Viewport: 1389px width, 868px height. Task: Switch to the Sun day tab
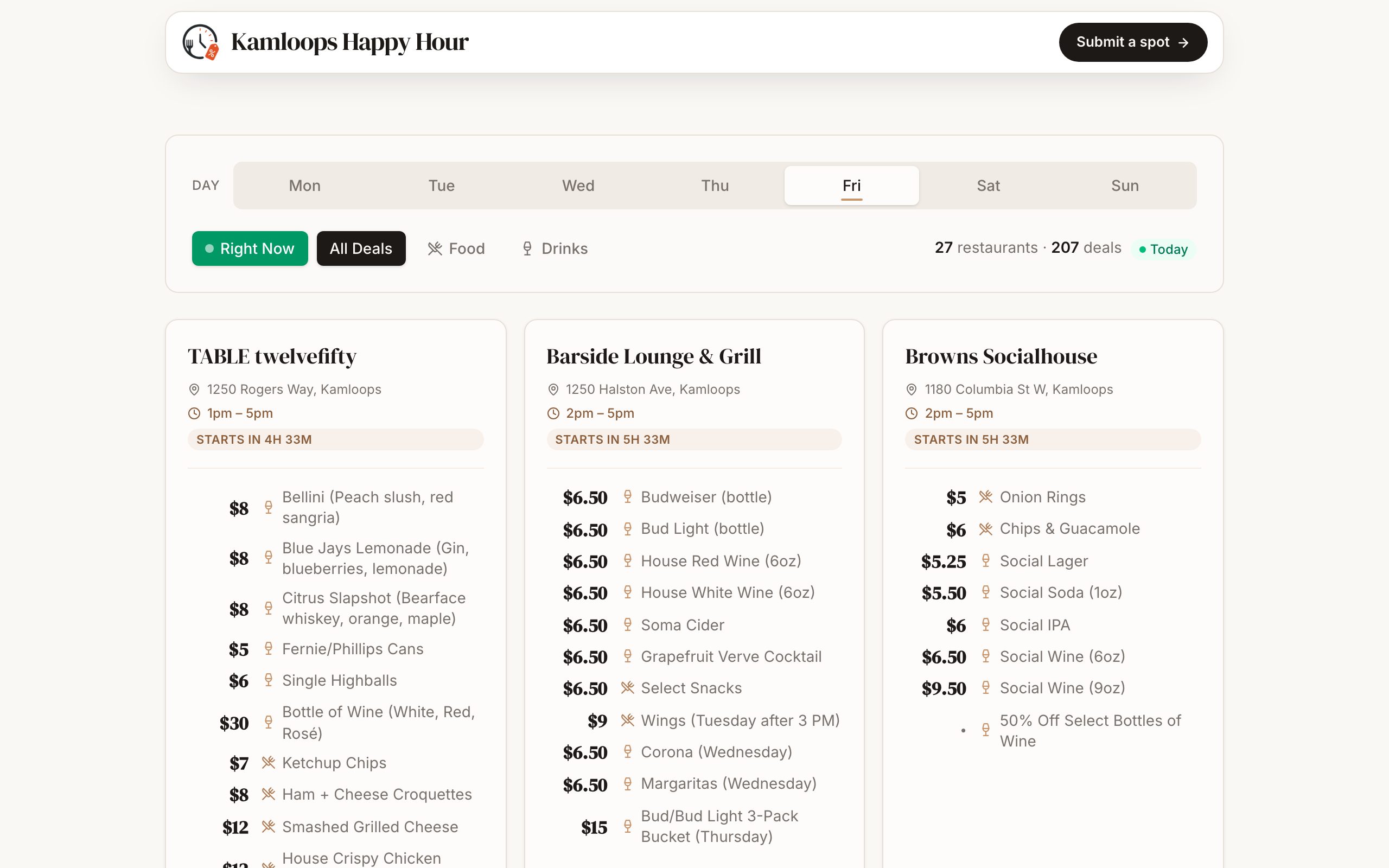coord(1125,186)
